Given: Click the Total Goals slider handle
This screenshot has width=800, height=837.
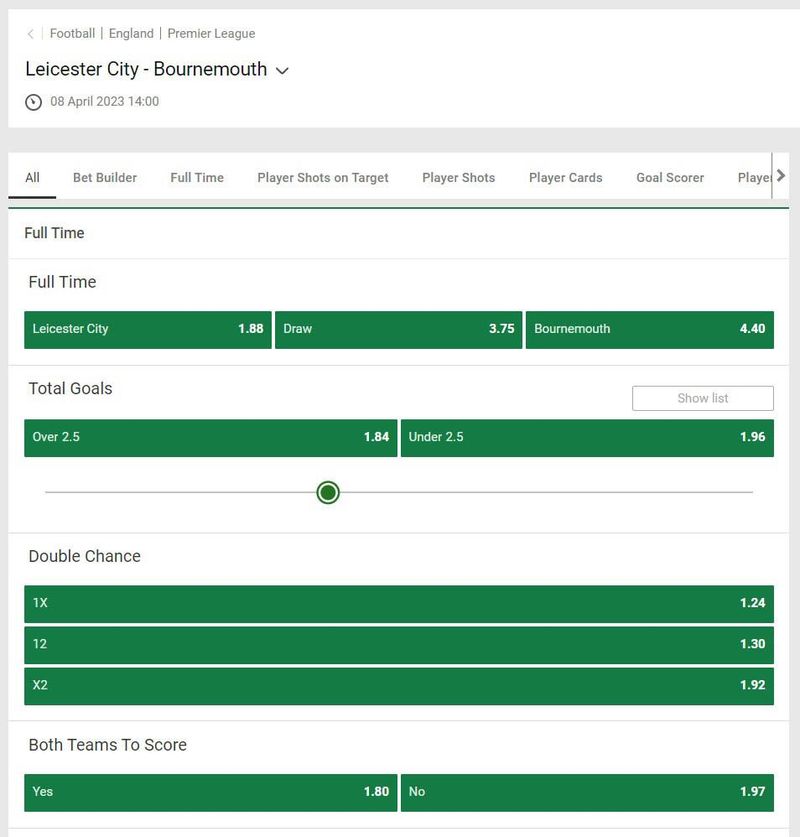Looking at the screenshot, I should point(328,492).
